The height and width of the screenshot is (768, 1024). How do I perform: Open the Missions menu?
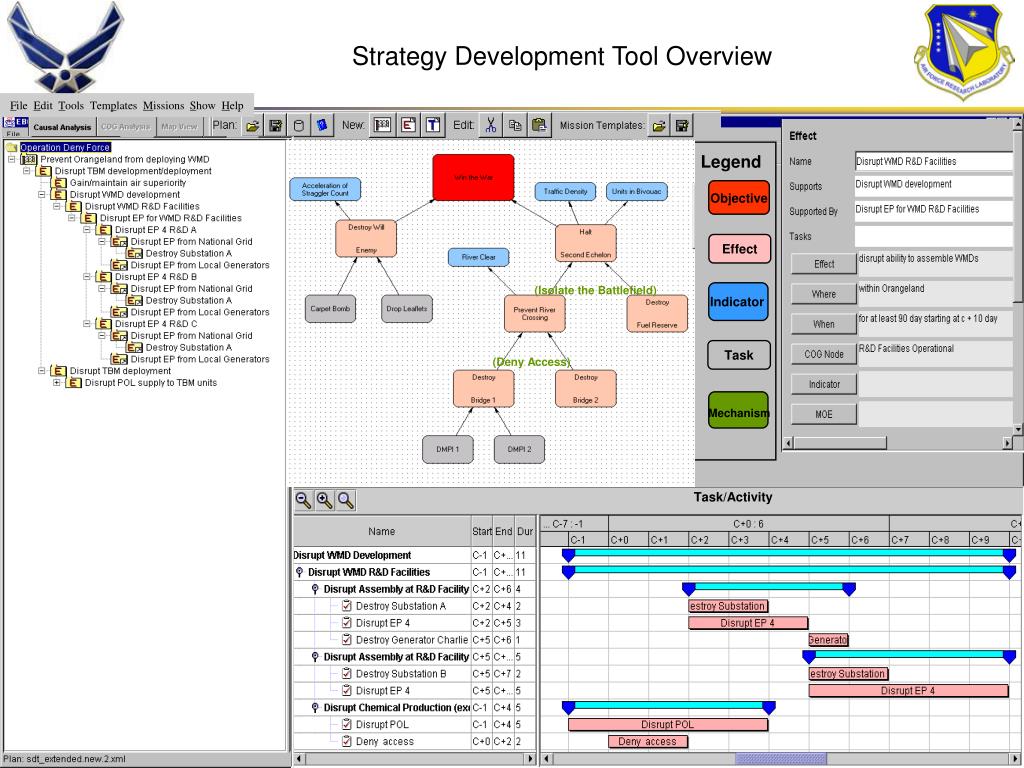[163, 105]
